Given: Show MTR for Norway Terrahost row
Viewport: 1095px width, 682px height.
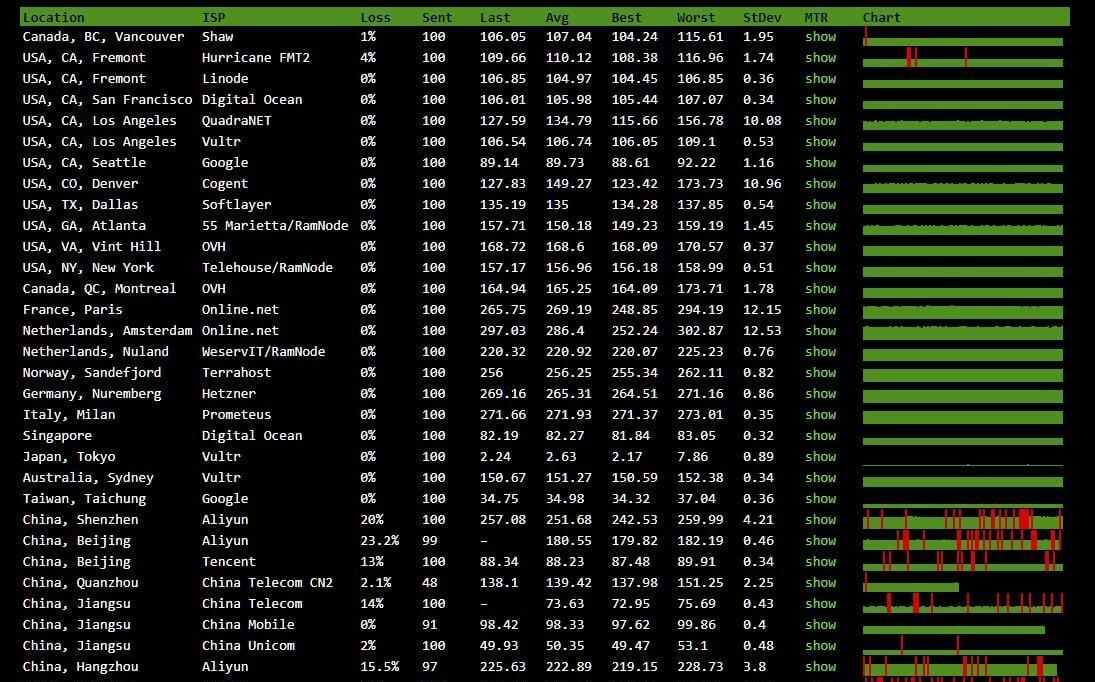Looking at the screenshot, I should click(821, 372).
